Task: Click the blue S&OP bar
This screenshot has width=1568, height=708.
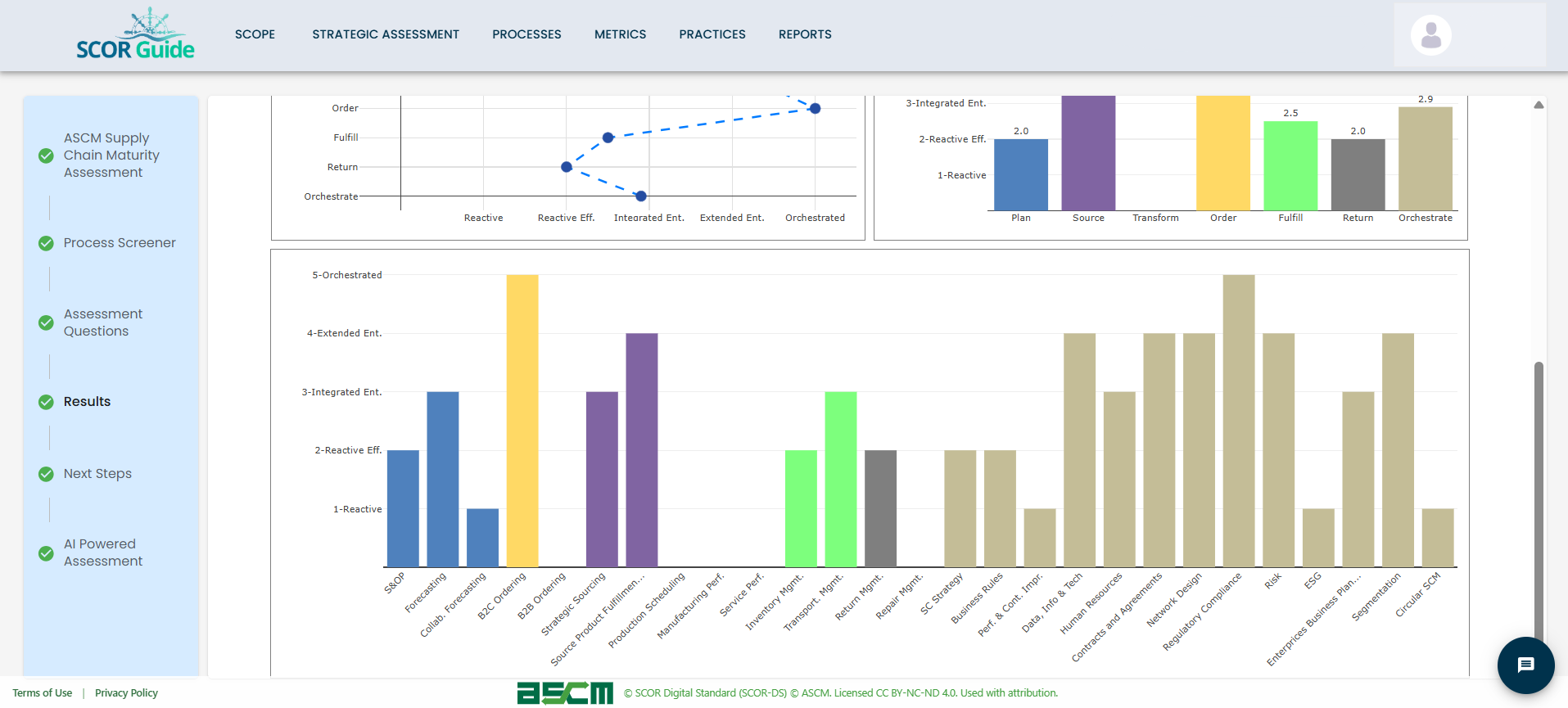Action: [403, 508]
